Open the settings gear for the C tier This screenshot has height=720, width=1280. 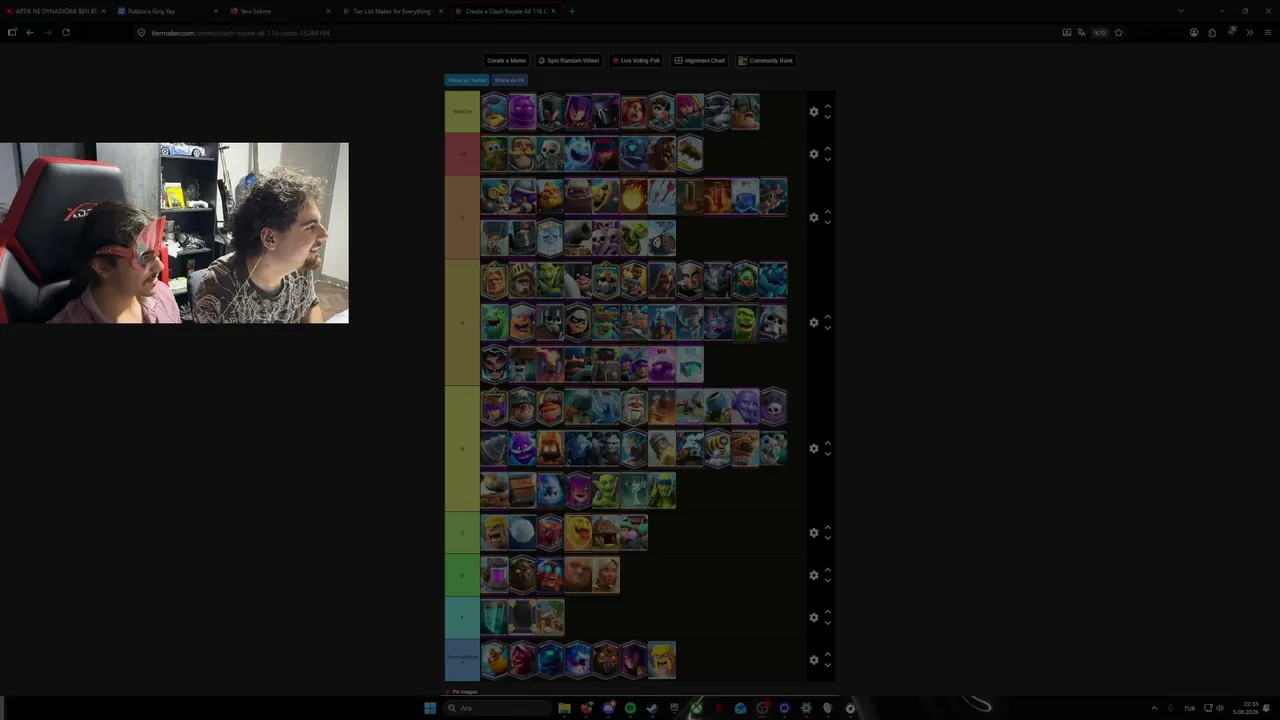(x=813, y=533)
